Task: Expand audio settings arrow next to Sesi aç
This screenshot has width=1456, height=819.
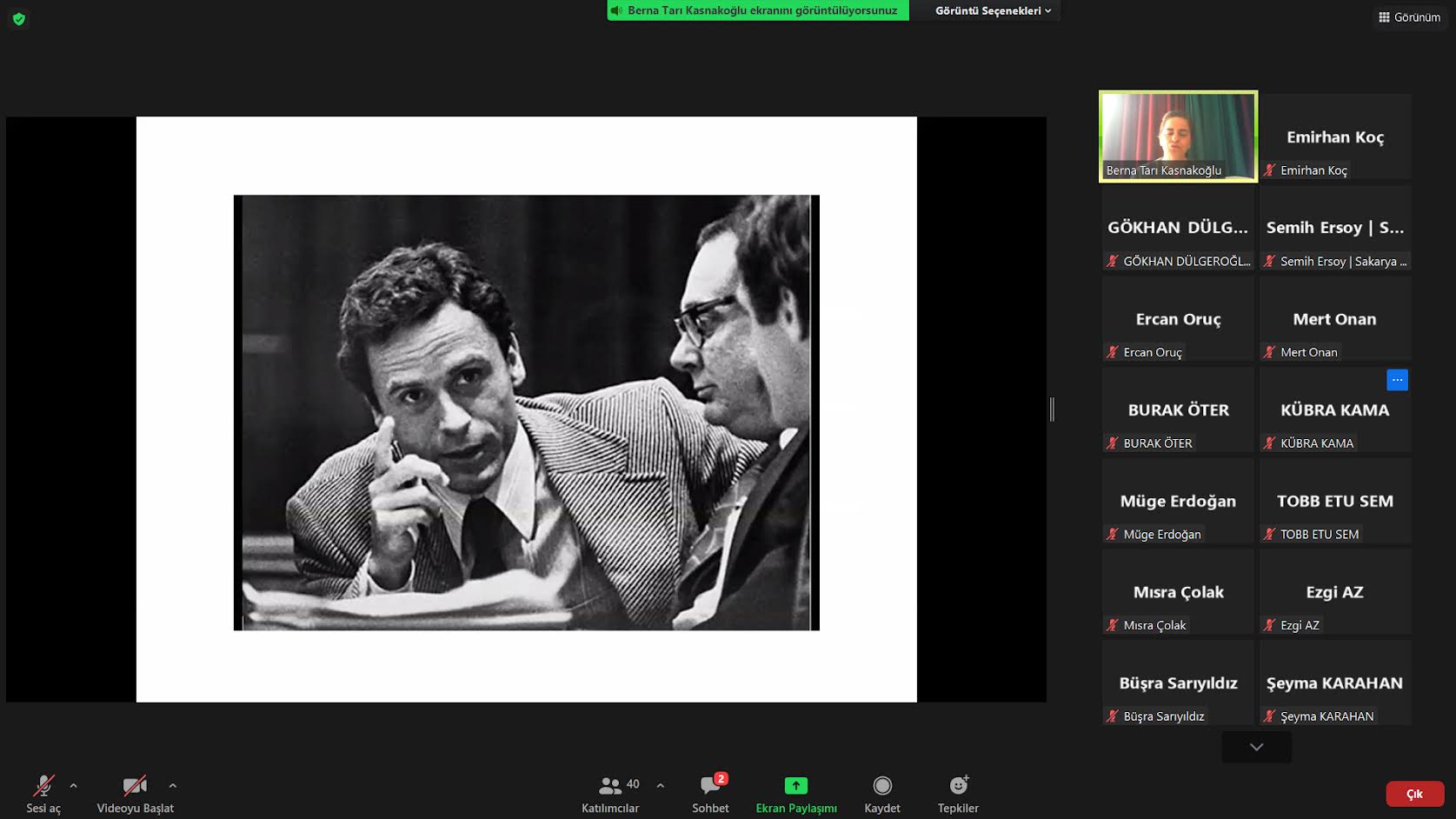Action: tap(74, 786)
